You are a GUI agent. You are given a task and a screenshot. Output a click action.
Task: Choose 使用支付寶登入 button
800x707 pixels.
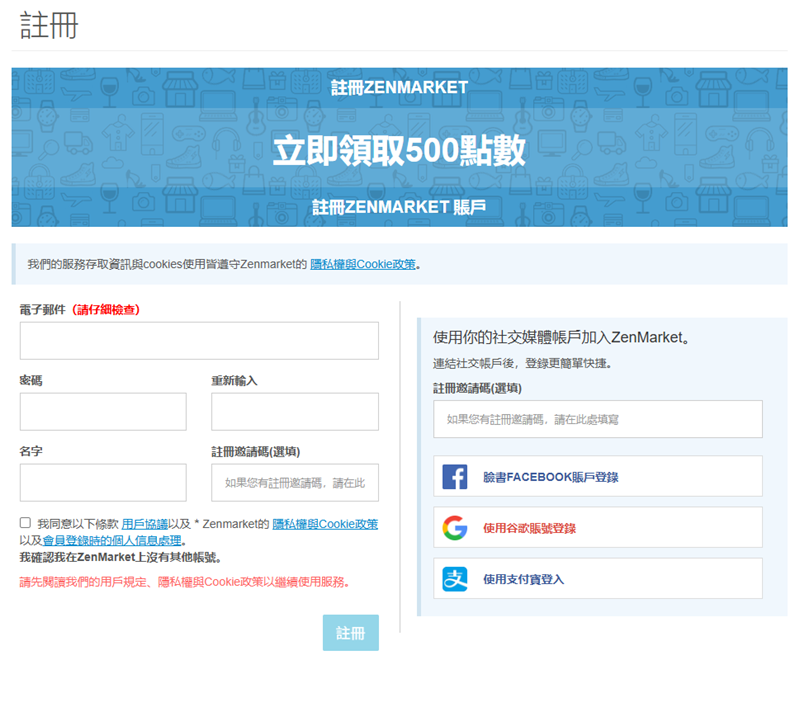tap(598, 578)
